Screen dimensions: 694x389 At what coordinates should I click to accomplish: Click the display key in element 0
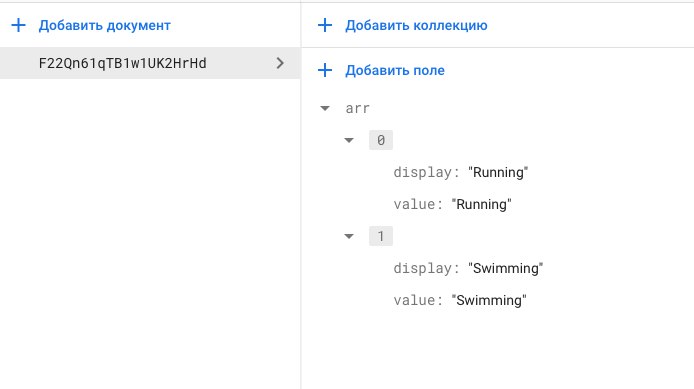(x=423, y=172)
